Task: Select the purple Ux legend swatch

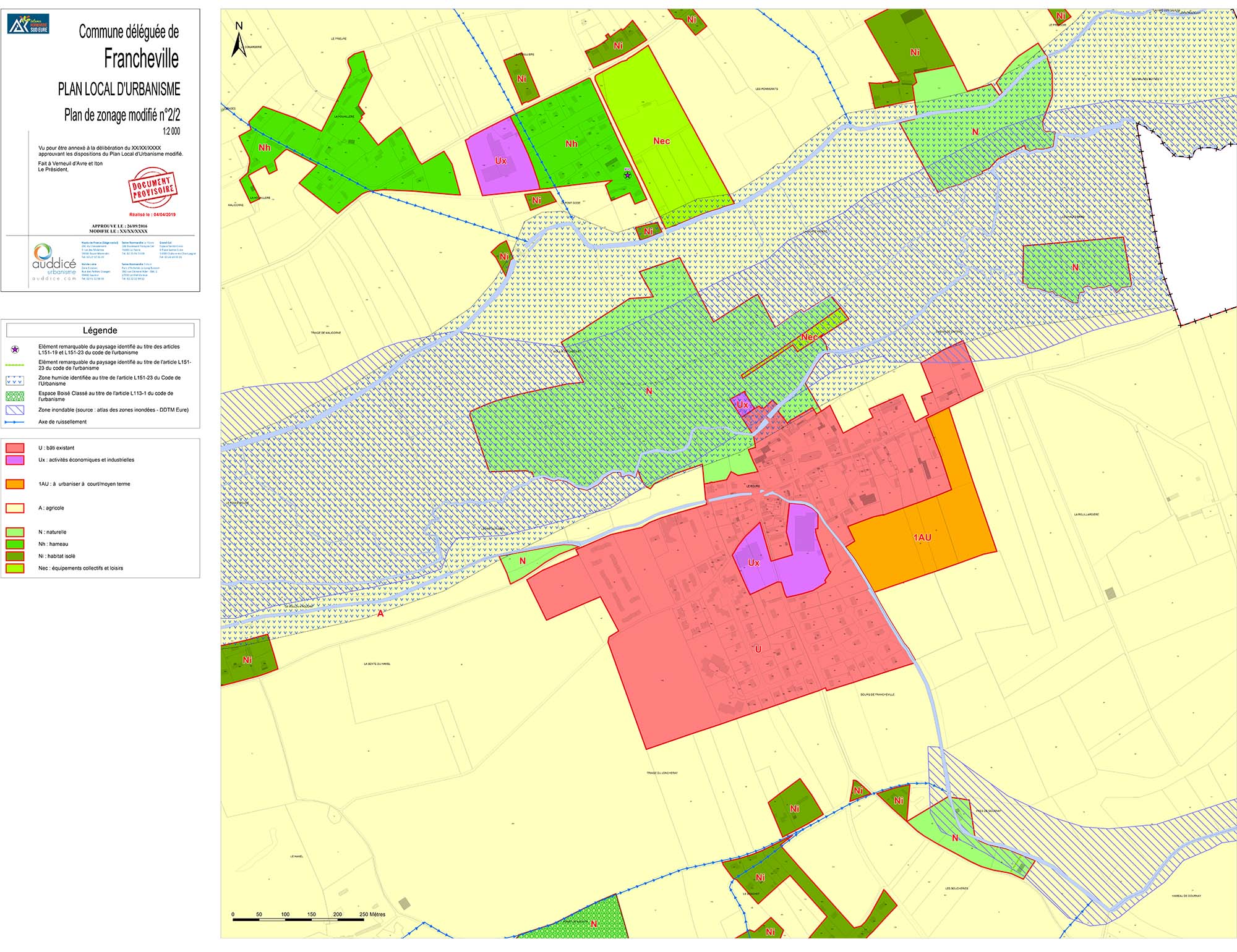Action: coord(15,460)
